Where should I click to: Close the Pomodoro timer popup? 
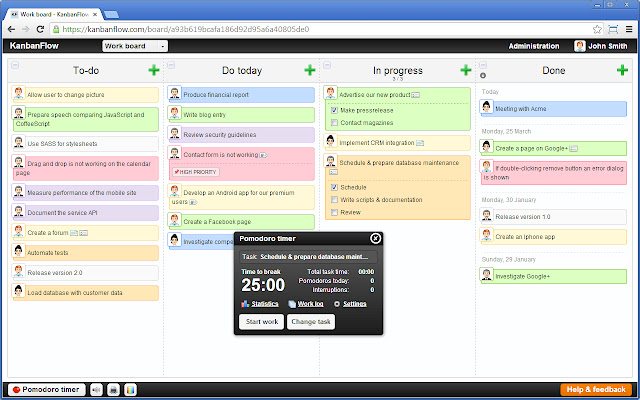tap(375, 238)
